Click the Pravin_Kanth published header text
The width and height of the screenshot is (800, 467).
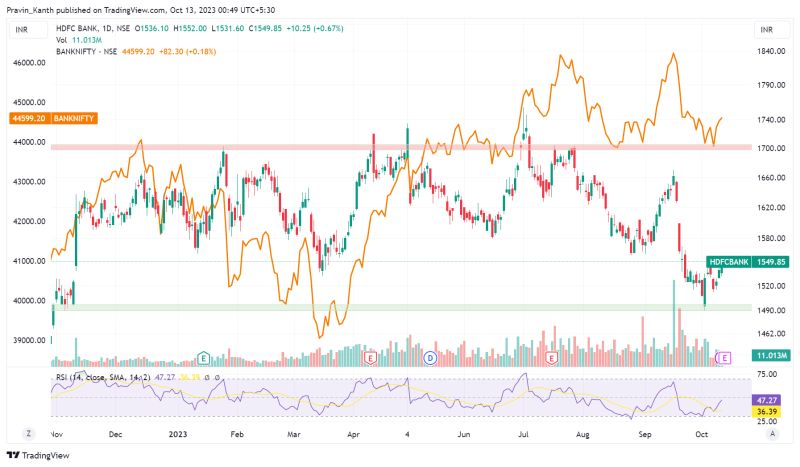click(x=140, y=10)
